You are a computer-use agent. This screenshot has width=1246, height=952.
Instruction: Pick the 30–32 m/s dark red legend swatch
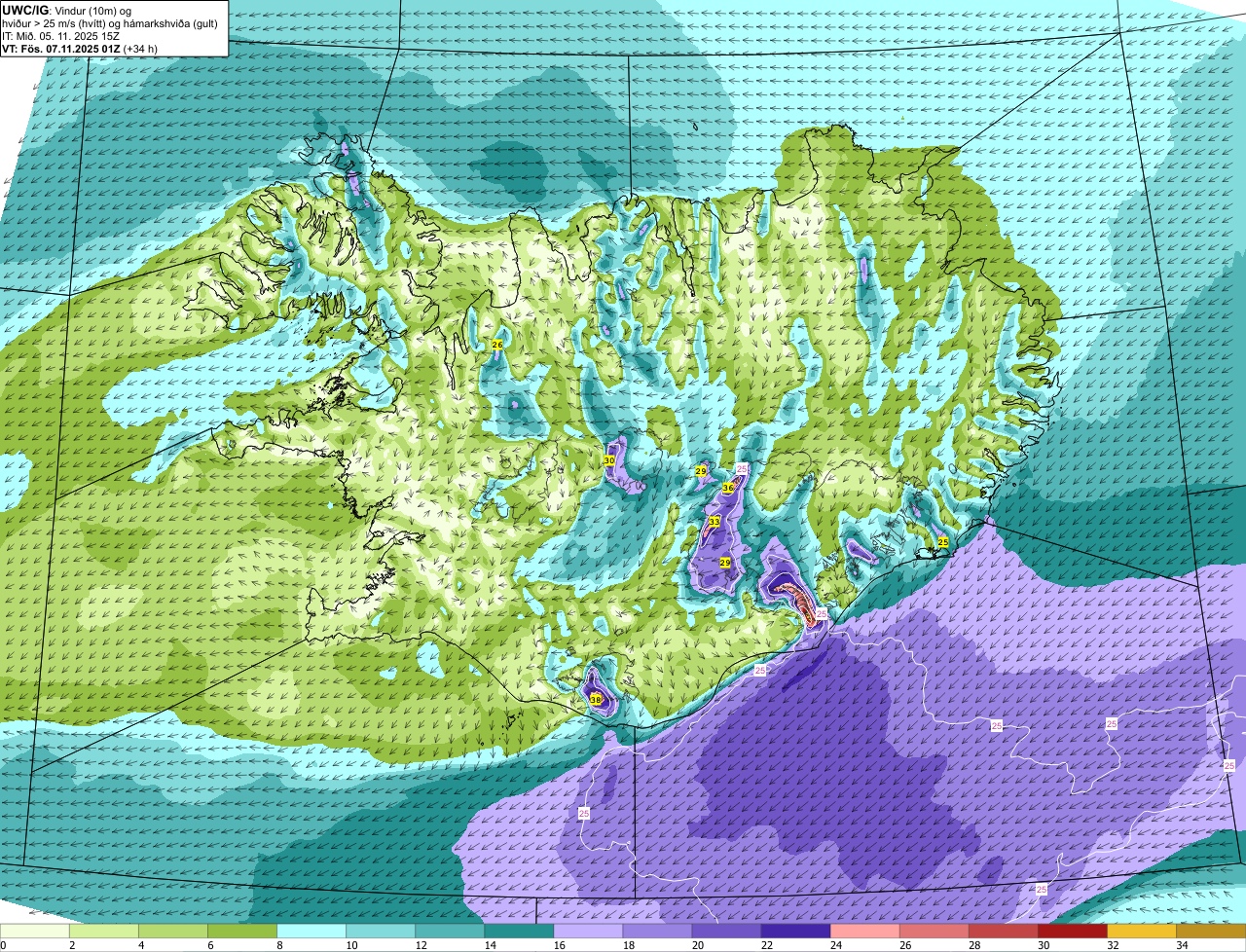point(1072,932)
